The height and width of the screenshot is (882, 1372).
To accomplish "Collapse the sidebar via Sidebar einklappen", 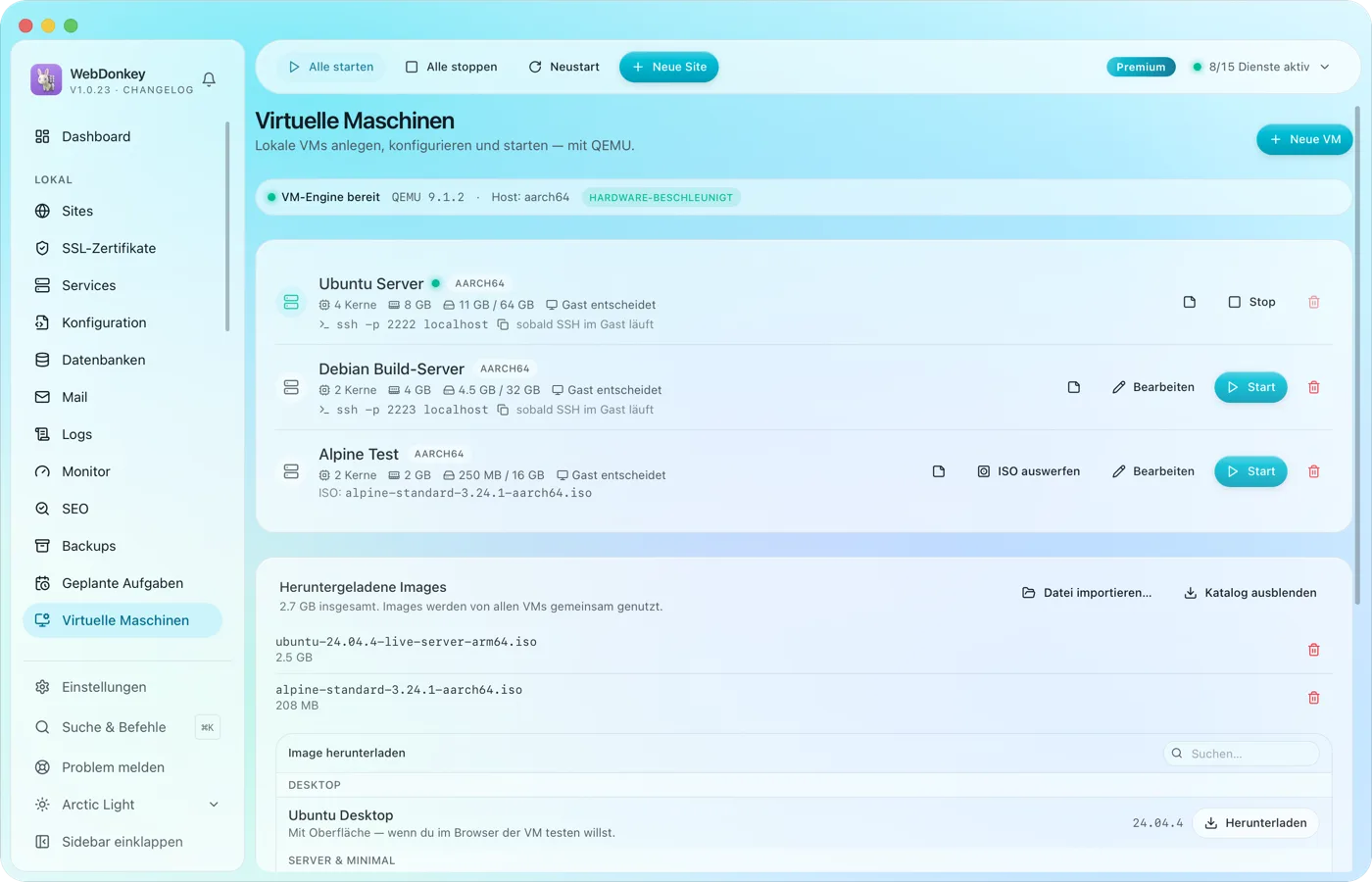I will (122, 842).
